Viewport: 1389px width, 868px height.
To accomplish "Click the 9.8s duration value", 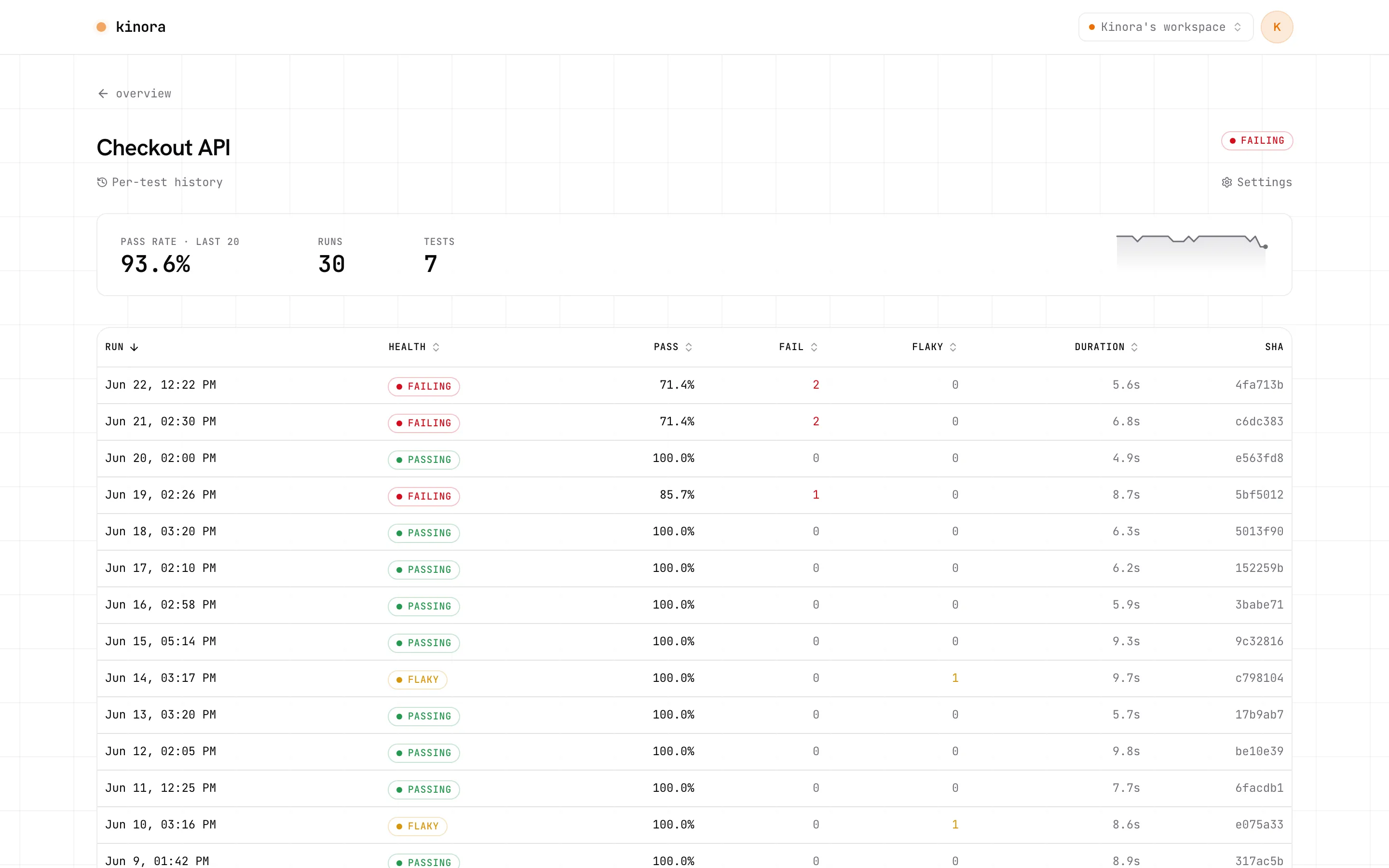I will click(x=1126, y=752).
